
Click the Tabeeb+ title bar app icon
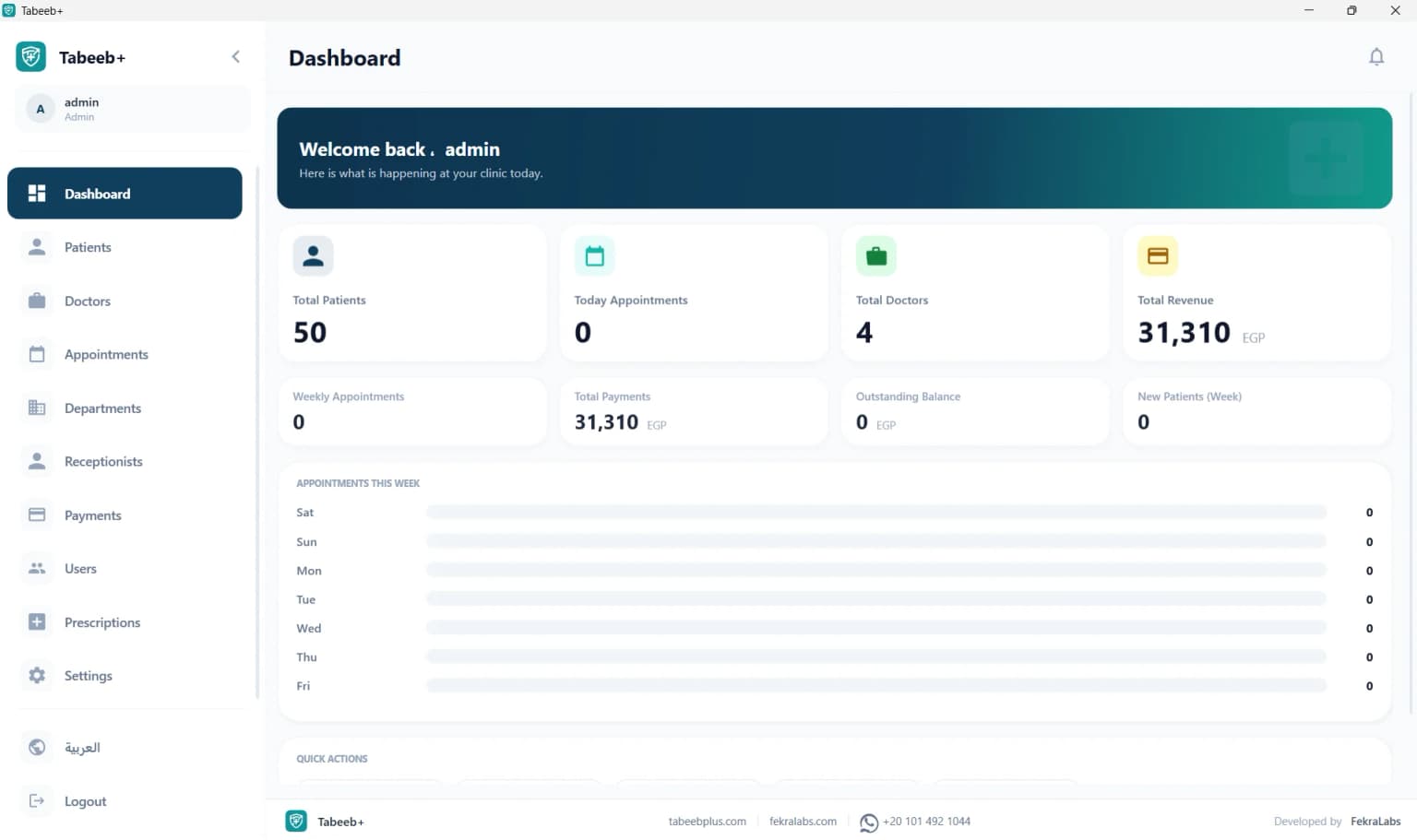coord(9,10)
